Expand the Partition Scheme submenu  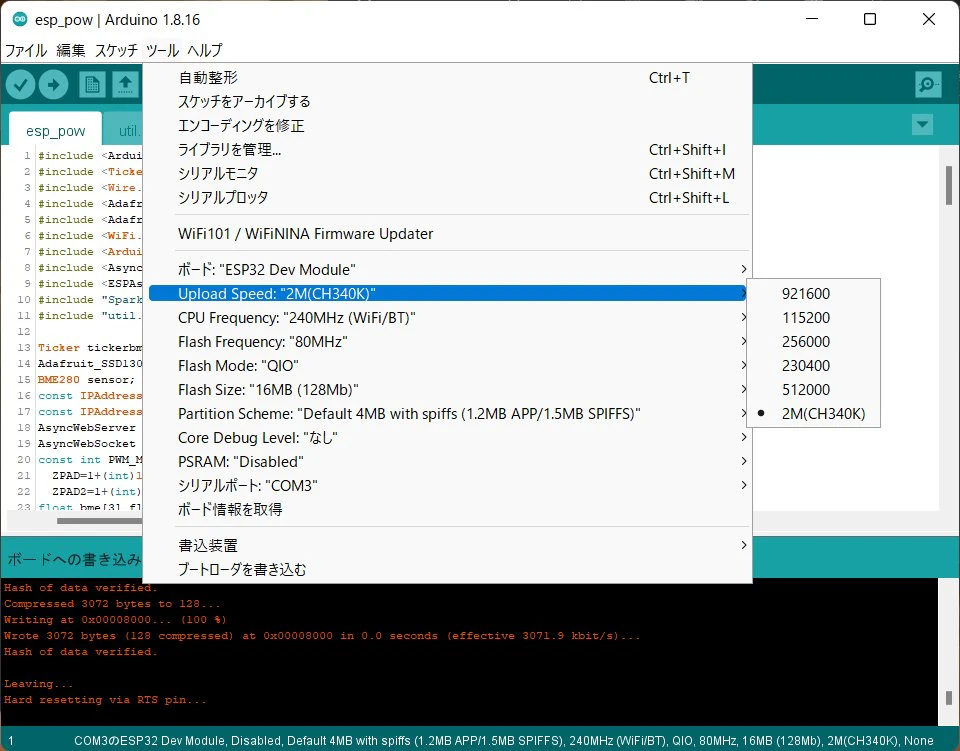pos(449,414)
